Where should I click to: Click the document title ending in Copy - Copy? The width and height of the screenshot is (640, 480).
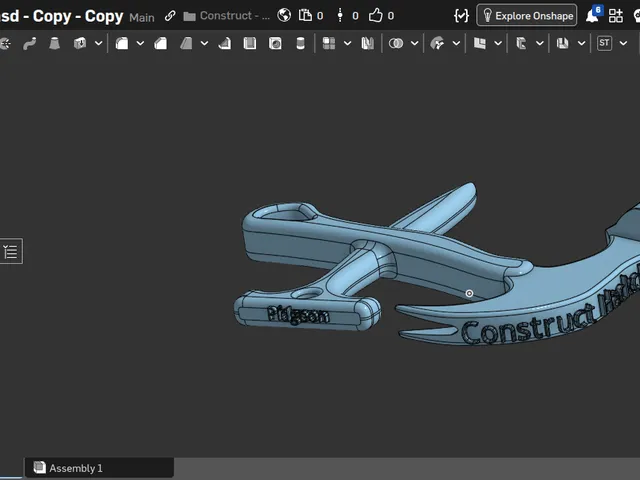click(x=61, y=16)
